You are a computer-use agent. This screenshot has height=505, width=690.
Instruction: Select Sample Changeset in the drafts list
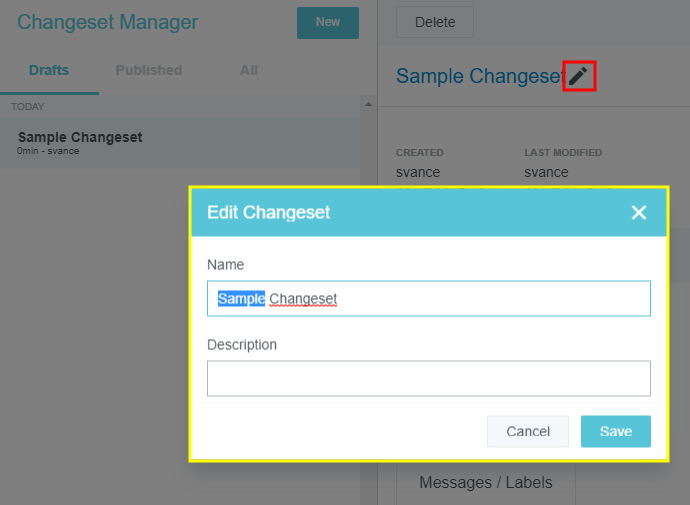pos(80,138)
